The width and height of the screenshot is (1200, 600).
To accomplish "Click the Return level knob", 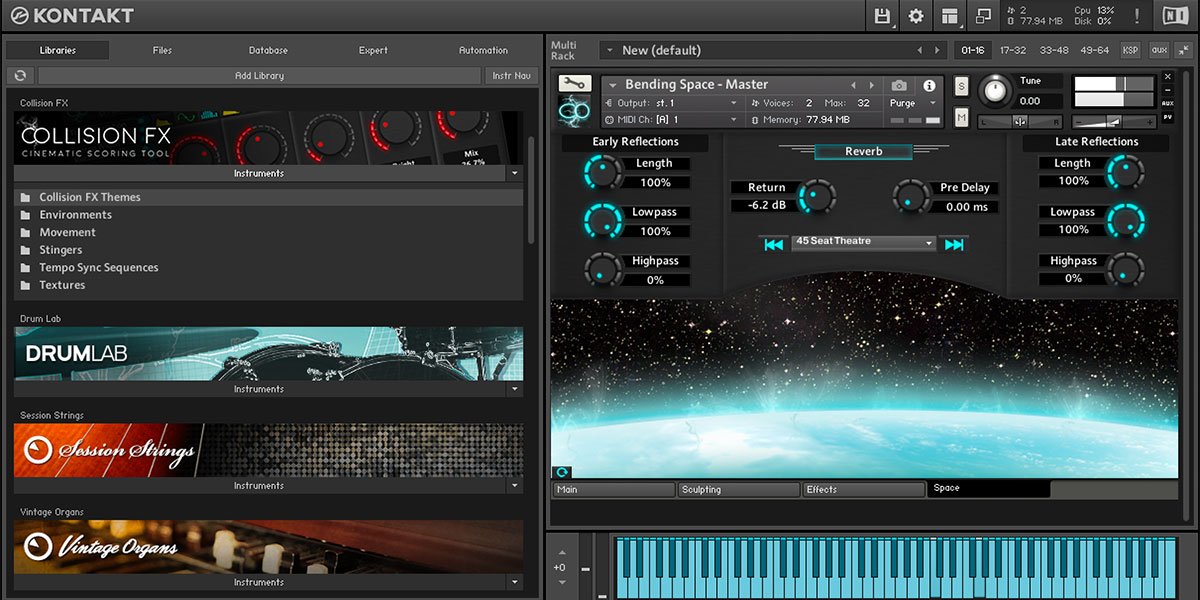I will coord(817,196).
